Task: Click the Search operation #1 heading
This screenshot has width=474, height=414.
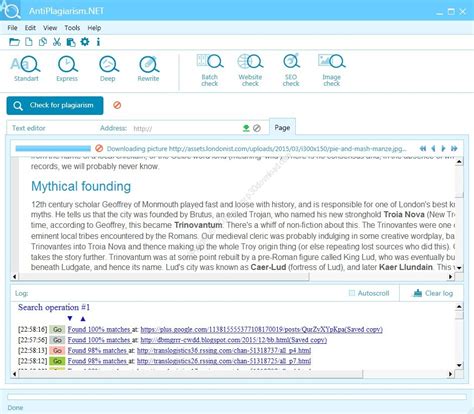Action: coord(54,307)
